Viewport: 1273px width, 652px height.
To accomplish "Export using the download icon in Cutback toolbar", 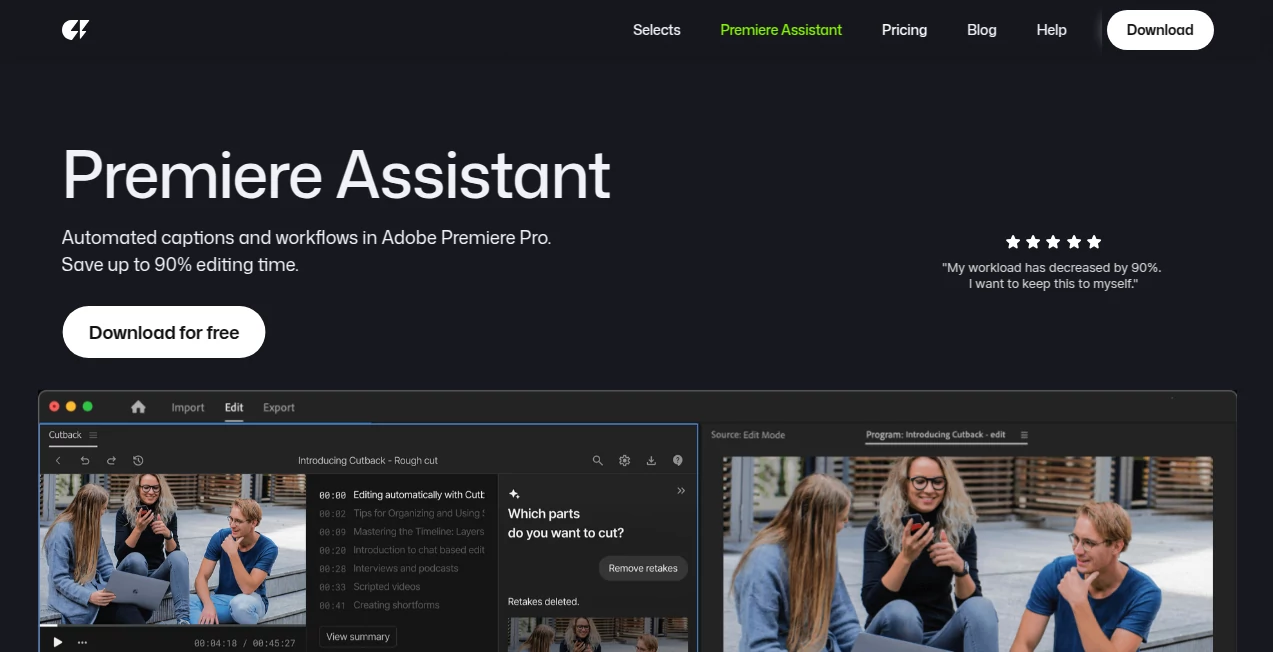I will [651, 460].
